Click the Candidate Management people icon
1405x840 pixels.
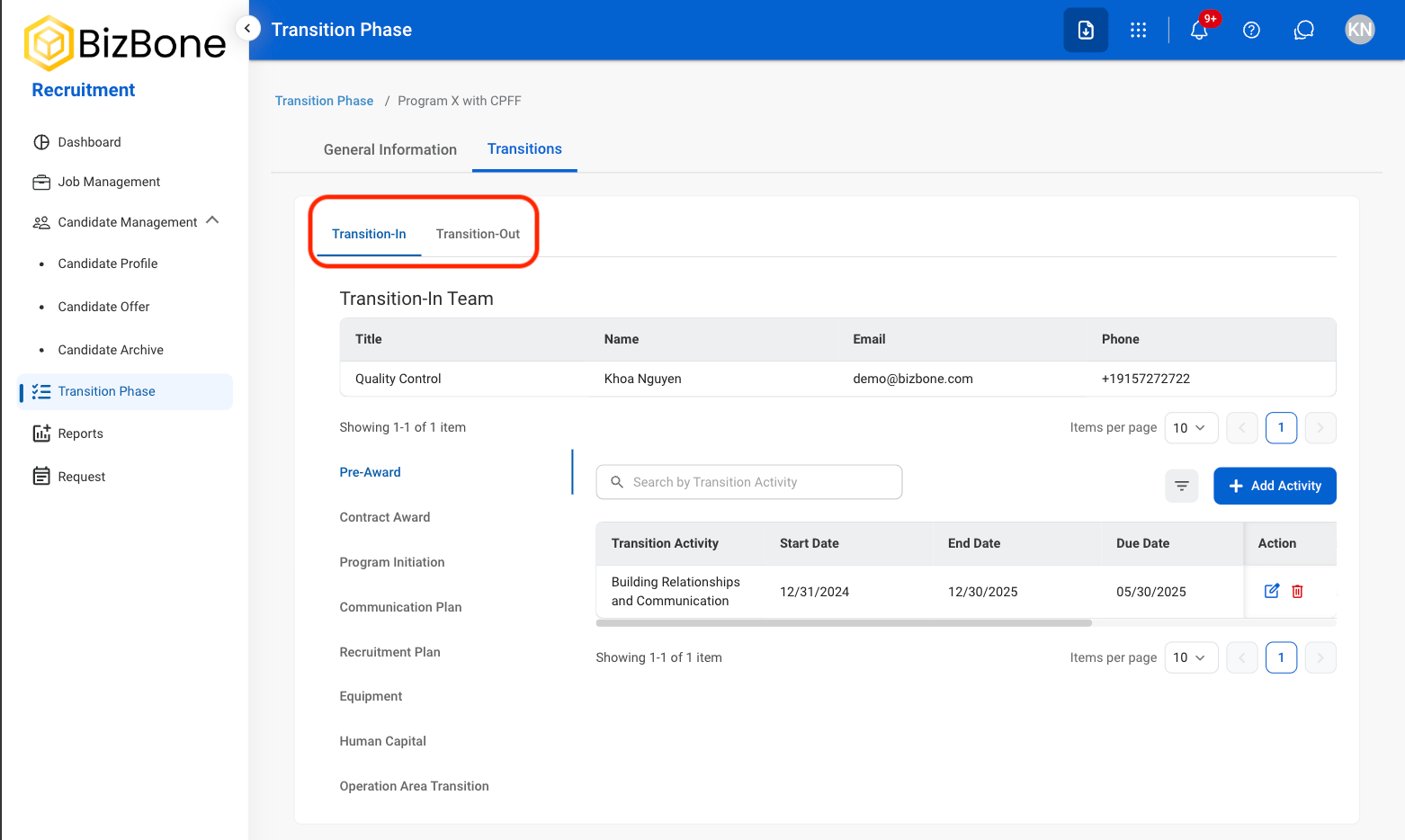point(41,222)
